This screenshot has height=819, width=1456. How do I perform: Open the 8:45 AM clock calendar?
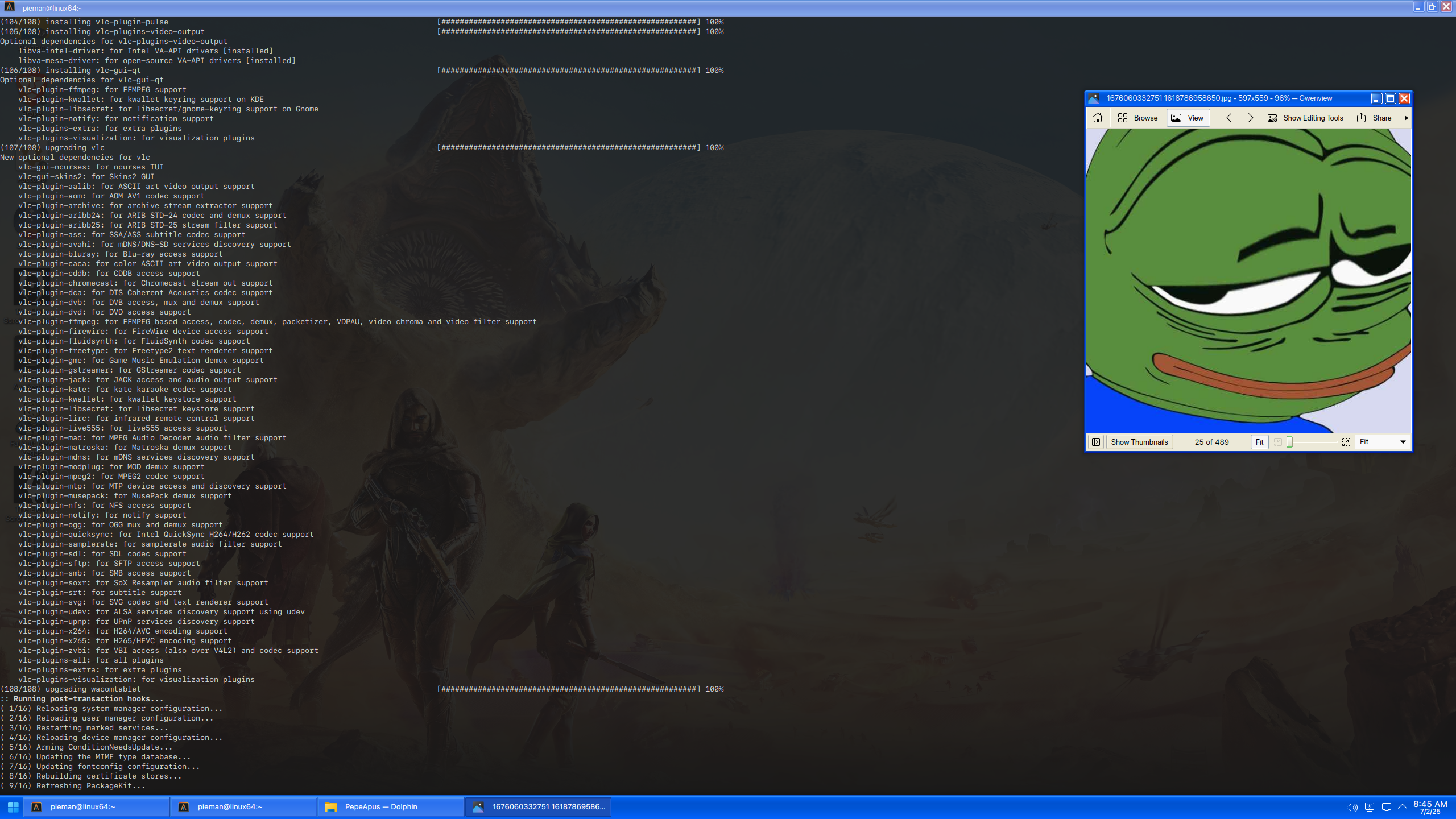(1430, 807)
